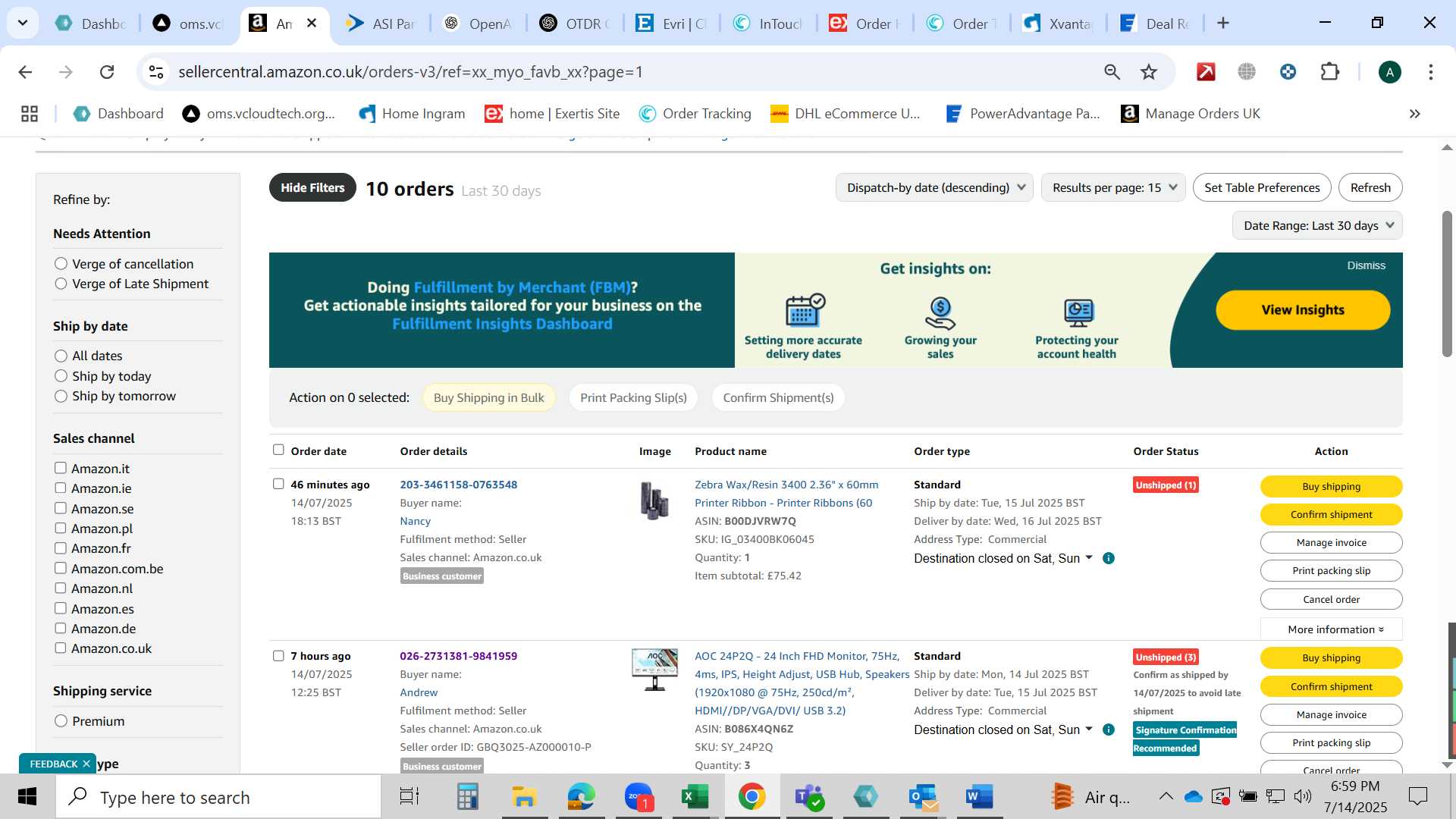Screen dimensions: 1456x819
Task: Select Premium shipping service option
Action: (x=61, y=721)
